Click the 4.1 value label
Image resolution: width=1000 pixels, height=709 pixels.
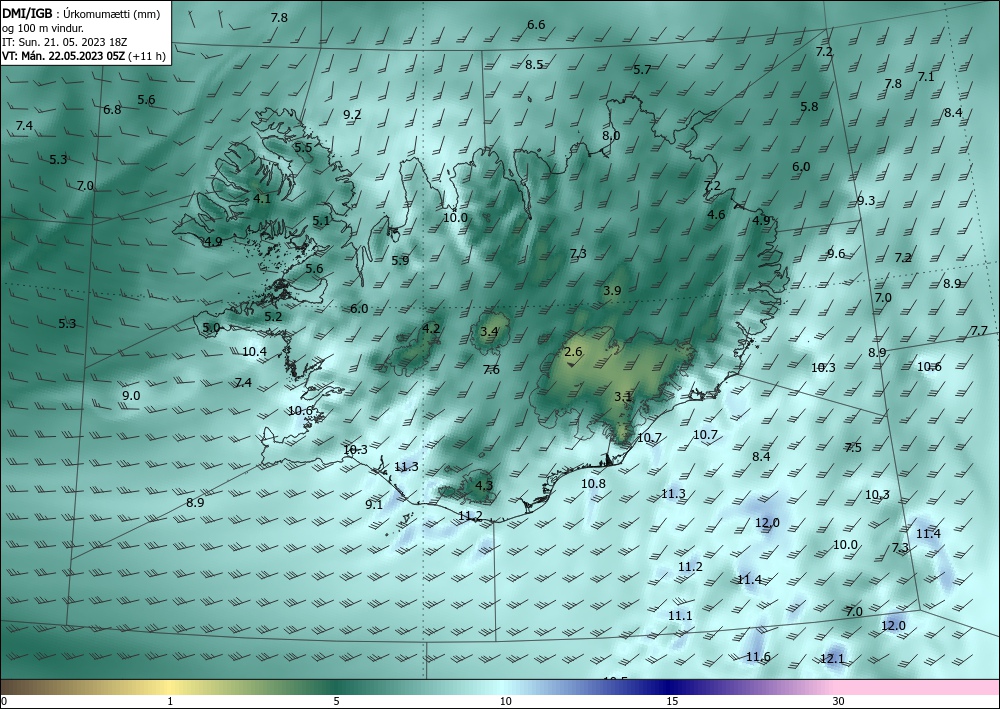(x=261, y=198)
